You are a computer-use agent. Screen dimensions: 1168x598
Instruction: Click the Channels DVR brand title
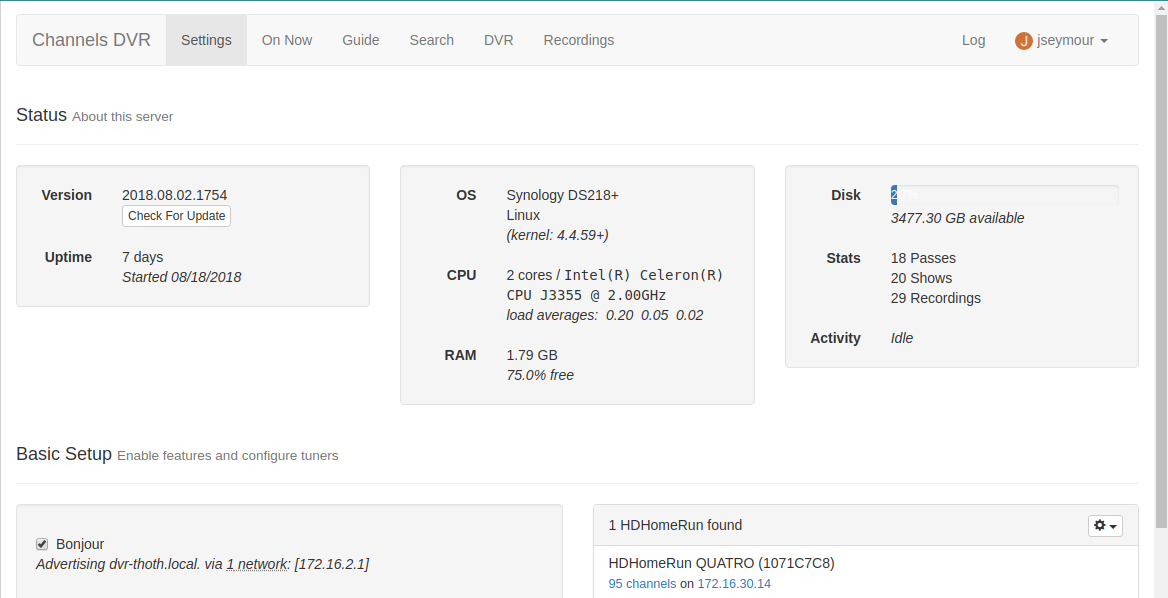coord(91,40)
